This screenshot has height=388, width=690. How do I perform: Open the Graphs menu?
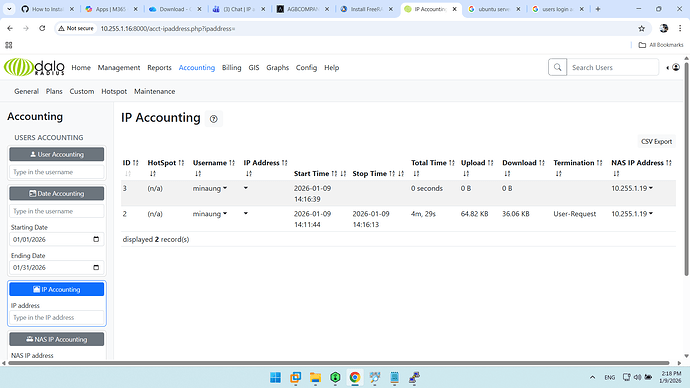(x=278, y=68)
